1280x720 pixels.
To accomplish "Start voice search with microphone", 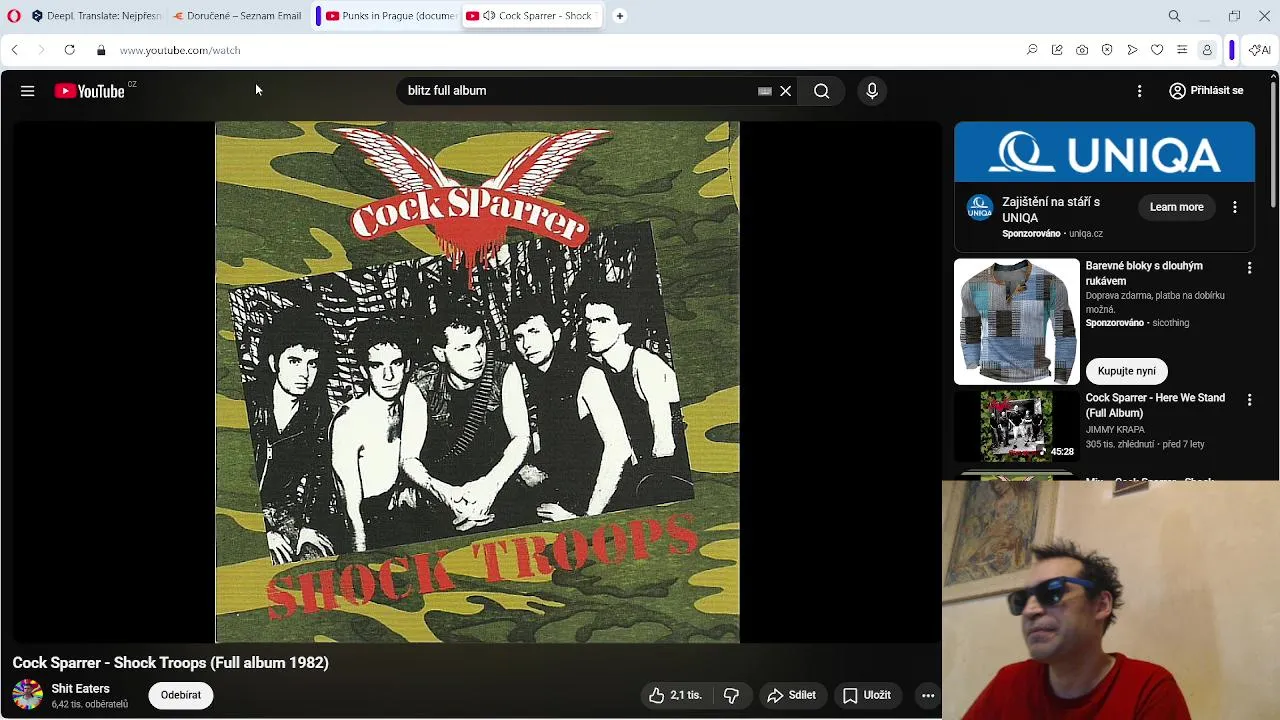I will click(872, 91).
